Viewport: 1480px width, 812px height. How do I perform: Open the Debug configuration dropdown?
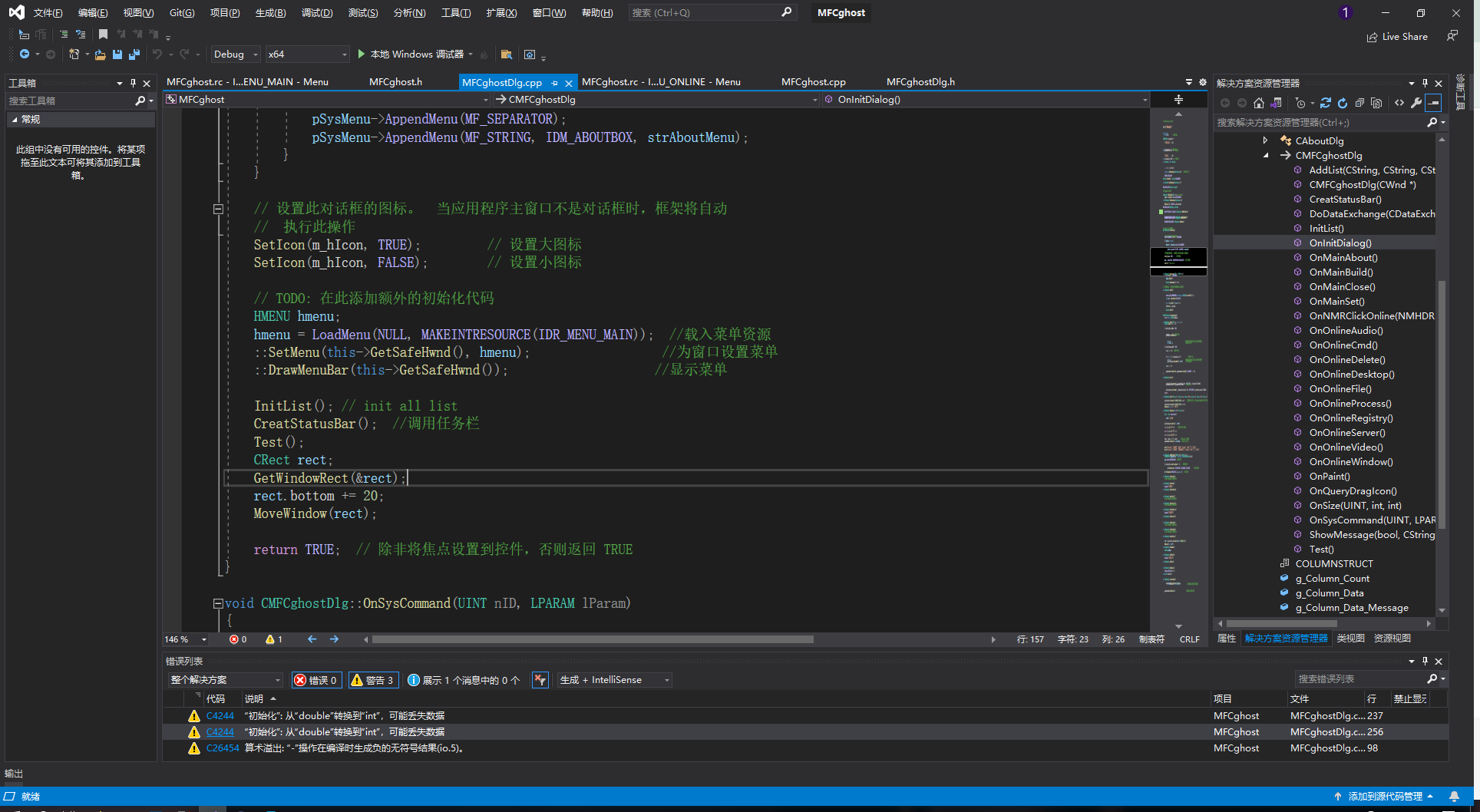pos(236,54)
